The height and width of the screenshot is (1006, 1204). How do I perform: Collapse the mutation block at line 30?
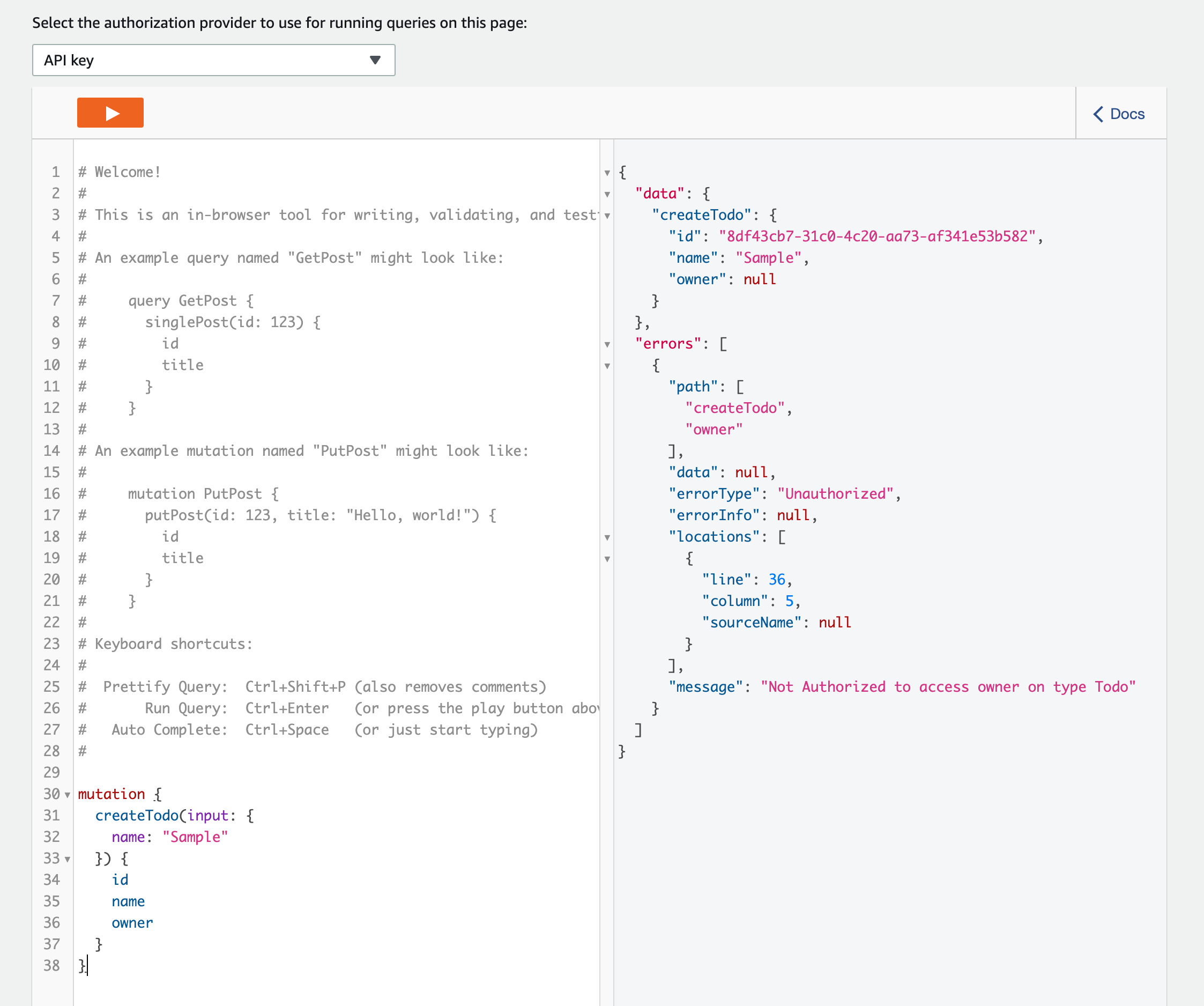click(x=68, y=795)
